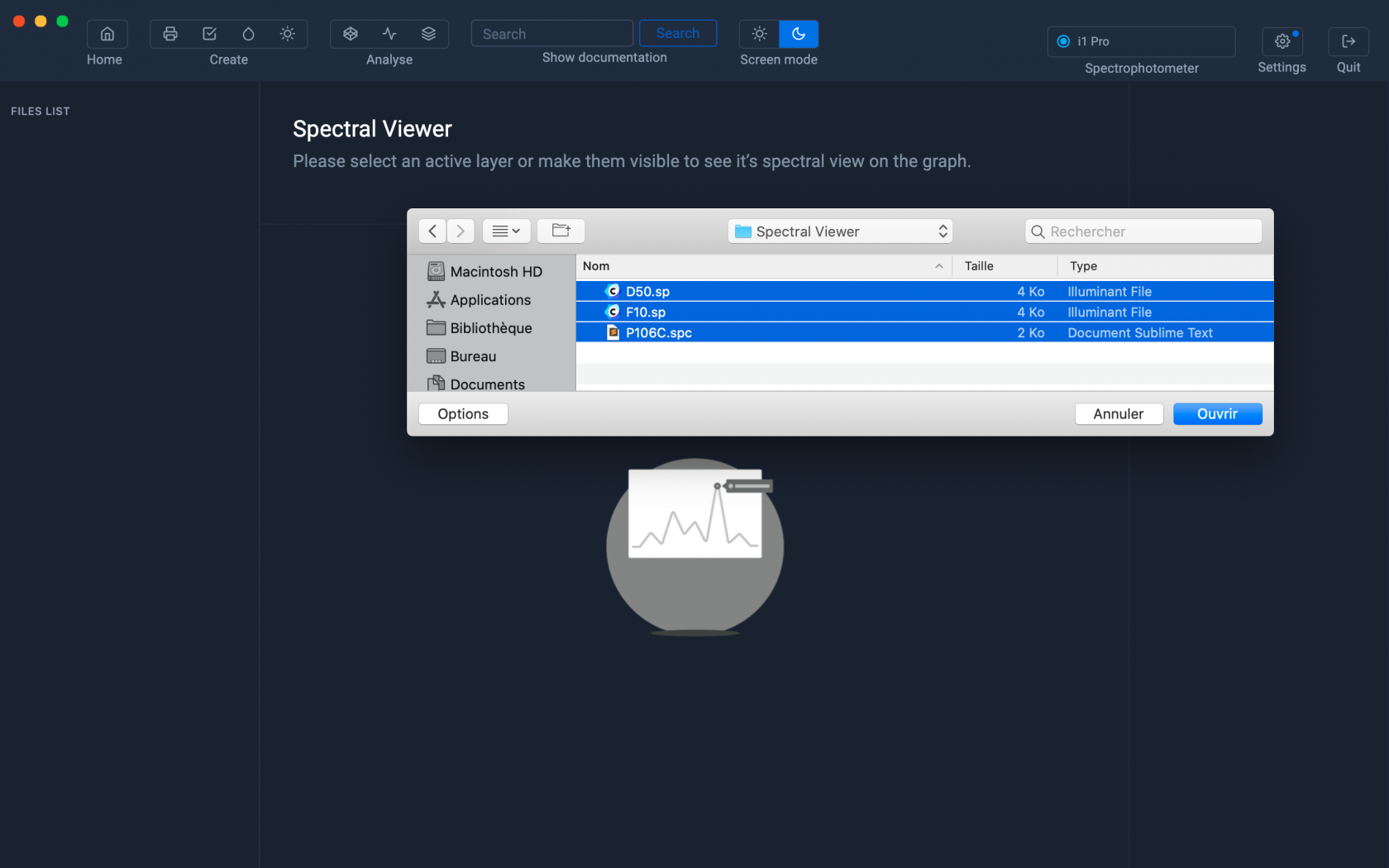Click the Options button
Viewport: 1389px width, 868px height.
[x=463, y=413]
